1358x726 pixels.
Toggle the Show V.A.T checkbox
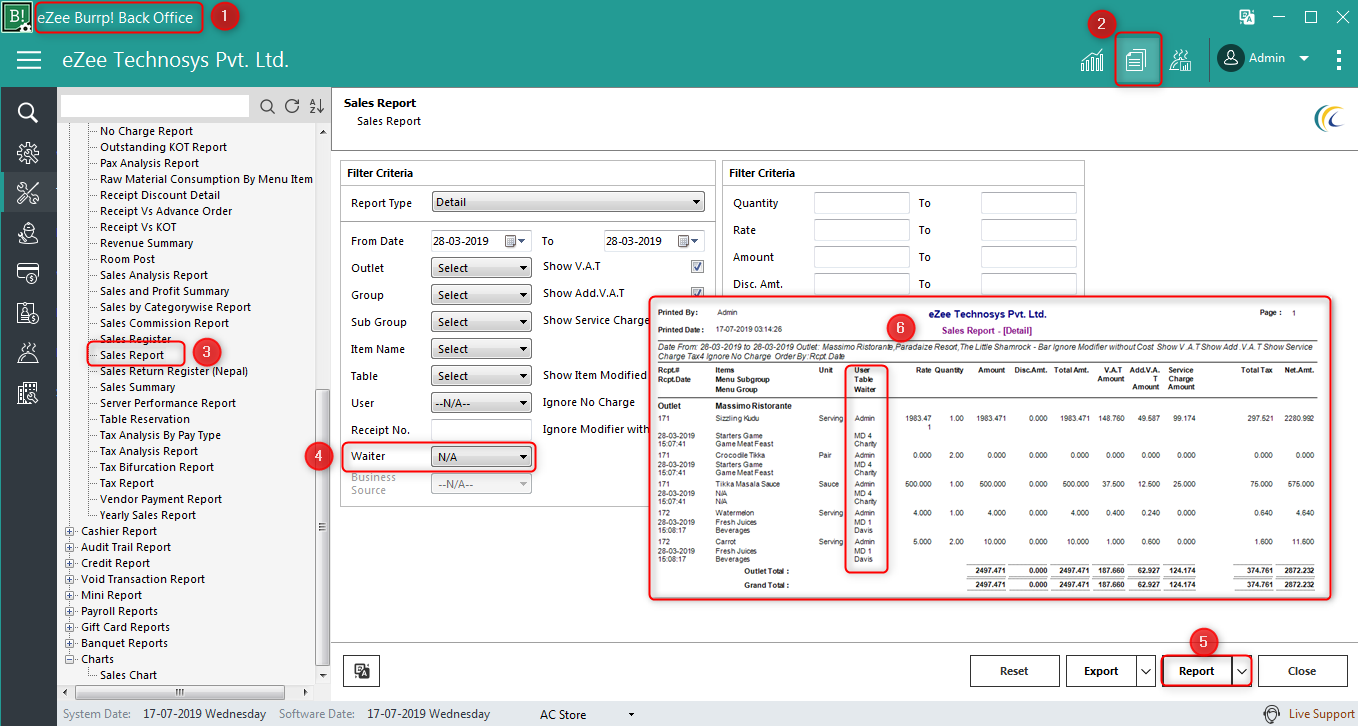point(697,267)
